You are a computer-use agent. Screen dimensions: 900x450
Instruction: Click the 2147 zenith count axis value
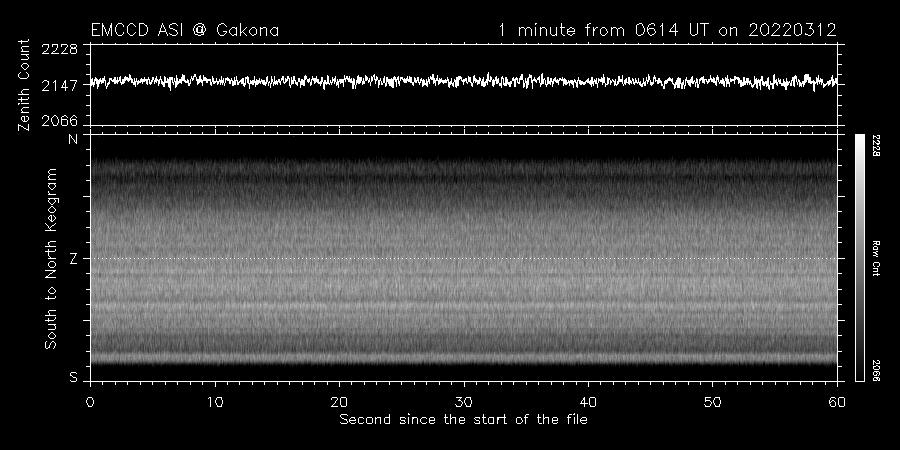[x=60, y=86]
